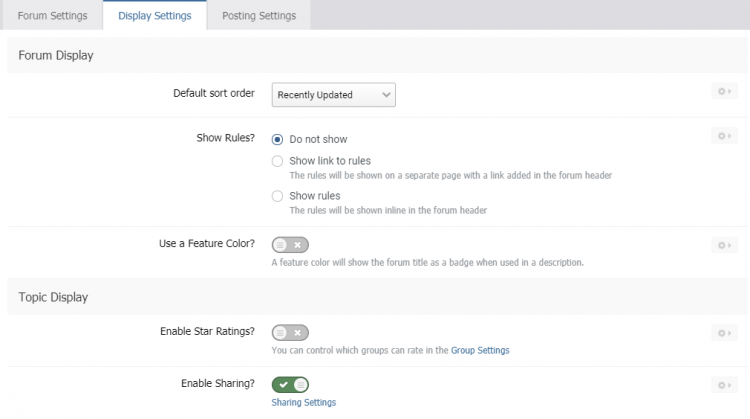Screen dimensions: 750x419
Task: Choose 'Show link to rules' radio button
Action: [278, 160]
